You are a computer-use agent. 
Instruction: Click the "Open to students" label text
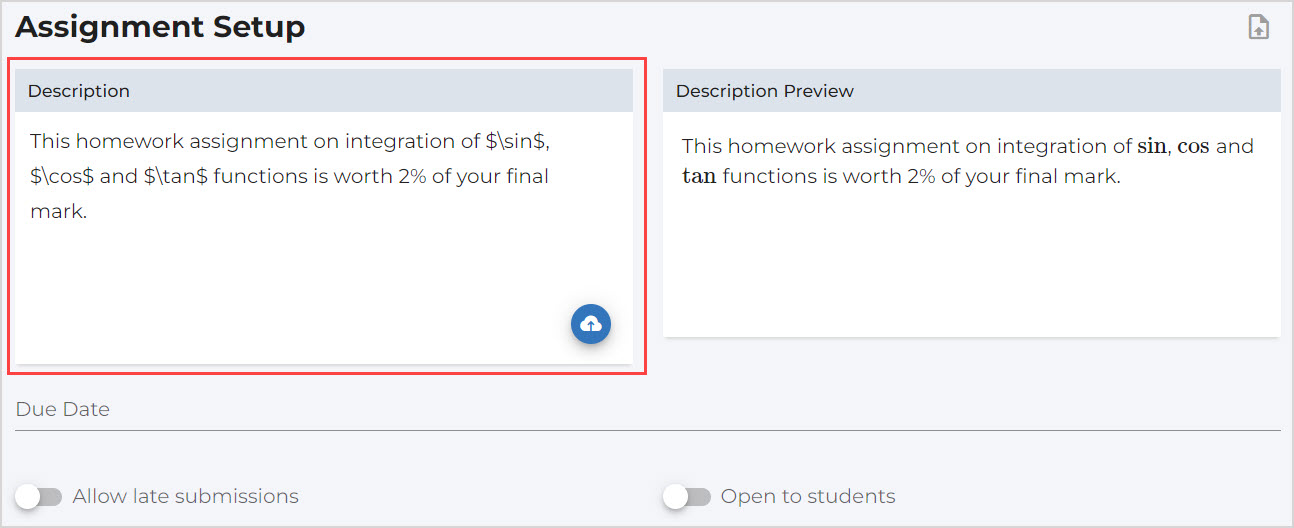807,497
